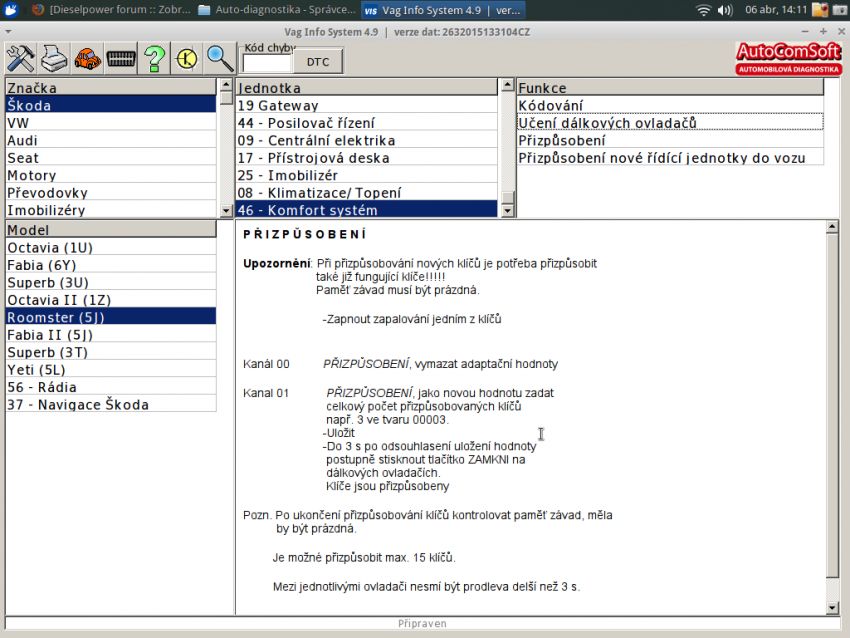Click the clock showing 06 abr, 14:11

coord(776,10)
